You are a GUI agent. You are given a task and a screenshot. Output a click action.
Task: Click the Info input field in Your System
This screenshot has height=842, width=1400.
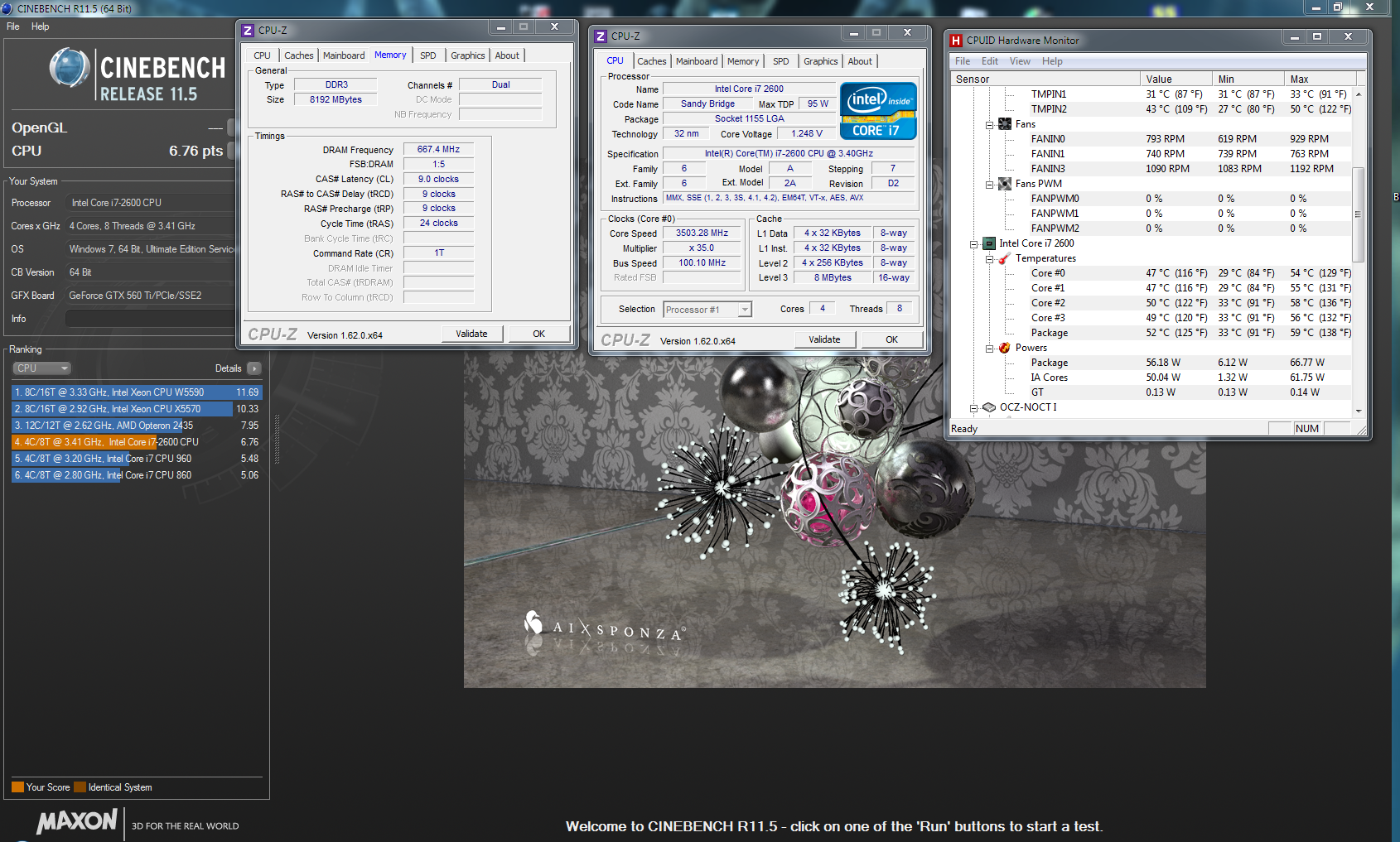click(x=150, y=319)
